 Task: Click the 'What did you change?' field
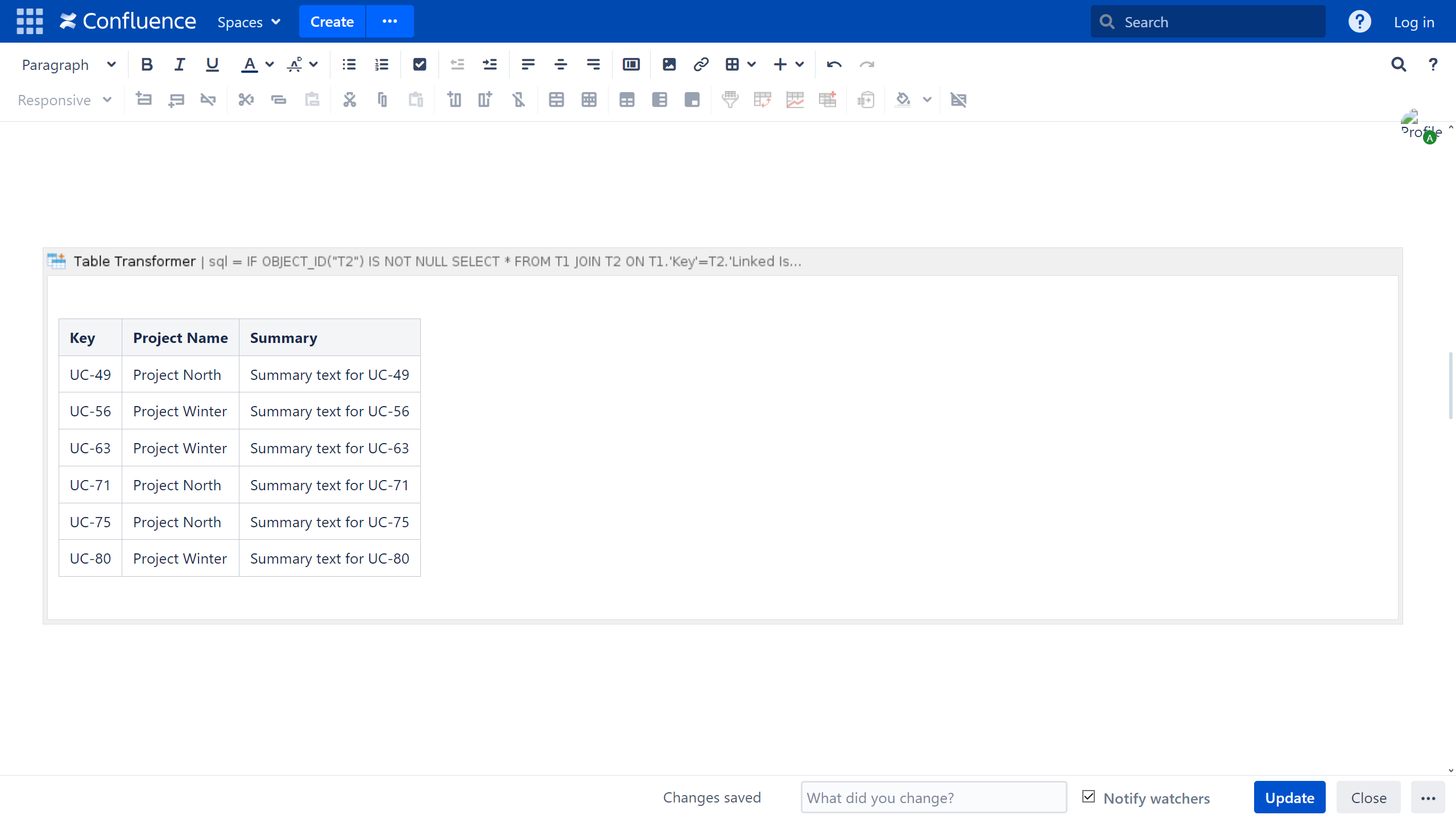[933, 797]
